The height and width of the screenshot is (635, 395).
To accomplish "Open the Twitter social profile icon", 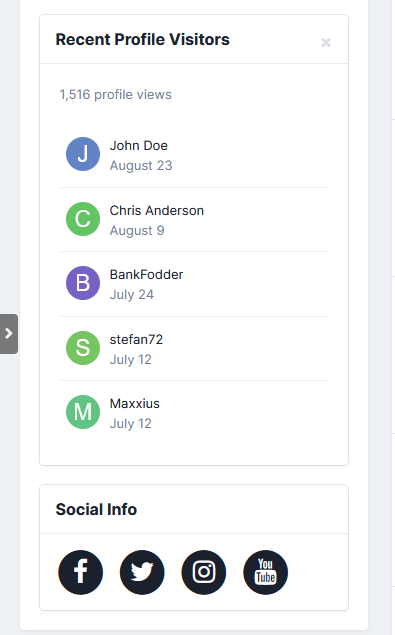I will pos(142,572).
